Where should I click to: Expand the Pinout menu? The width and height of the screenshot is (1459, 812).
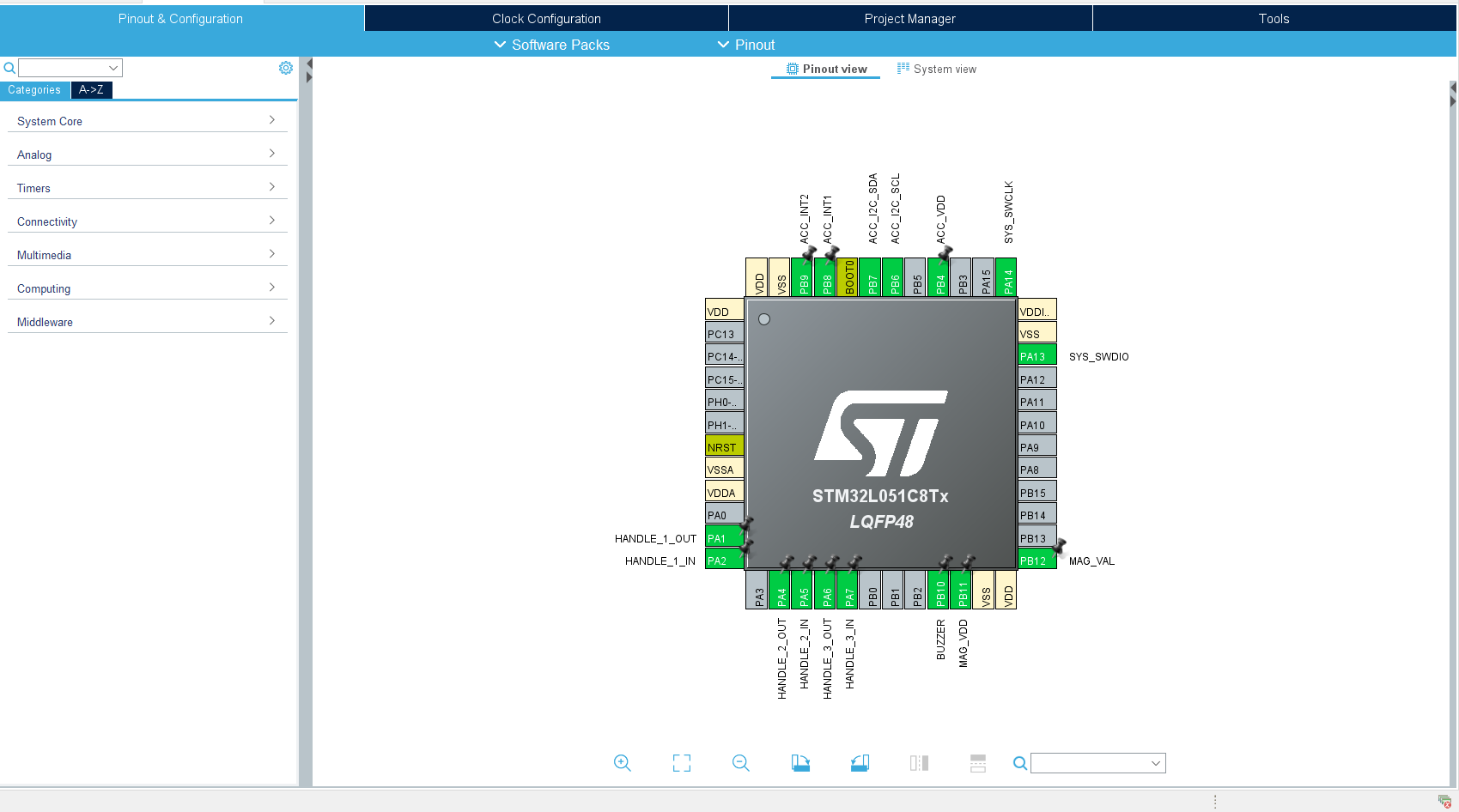pyautogui.click(x=745, y=45)
